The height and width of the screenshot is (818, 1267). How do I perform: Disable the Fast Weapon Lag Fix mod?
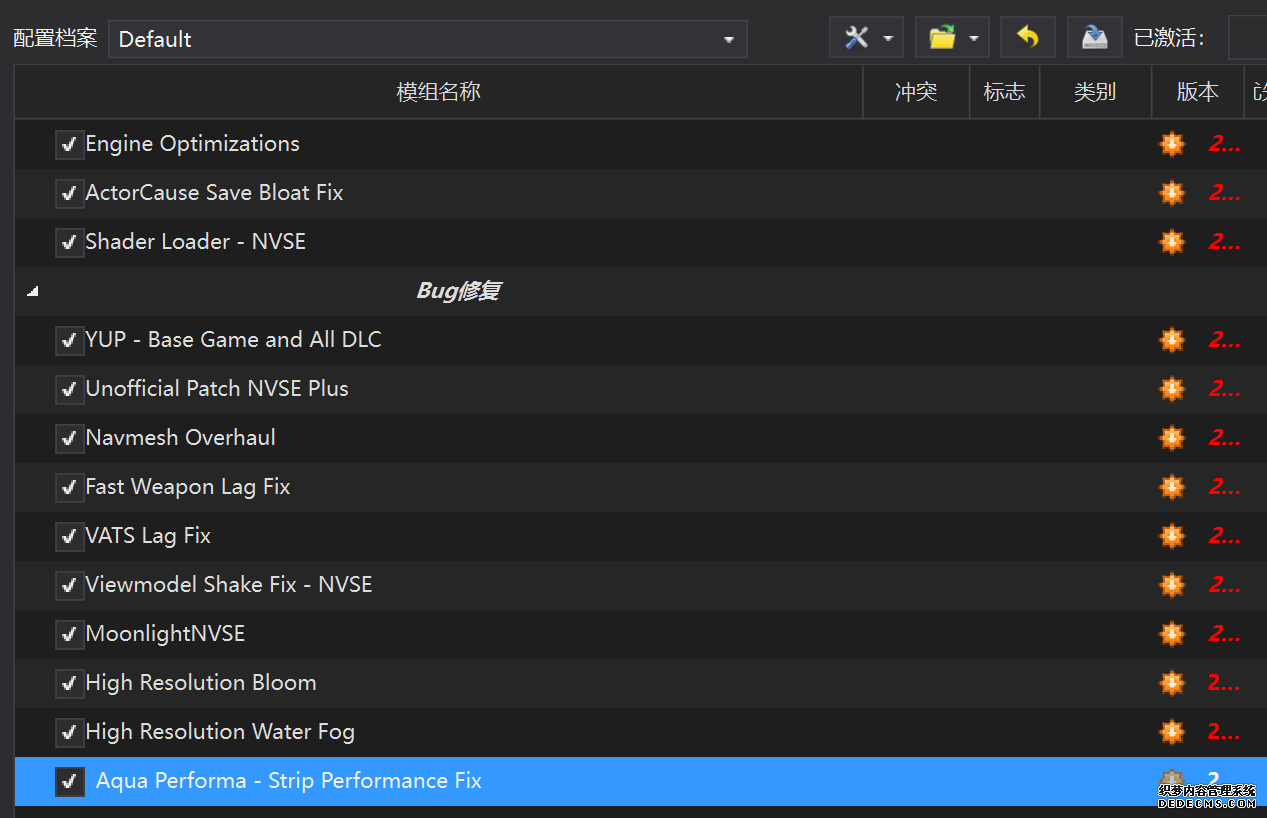tap(69, 487)
